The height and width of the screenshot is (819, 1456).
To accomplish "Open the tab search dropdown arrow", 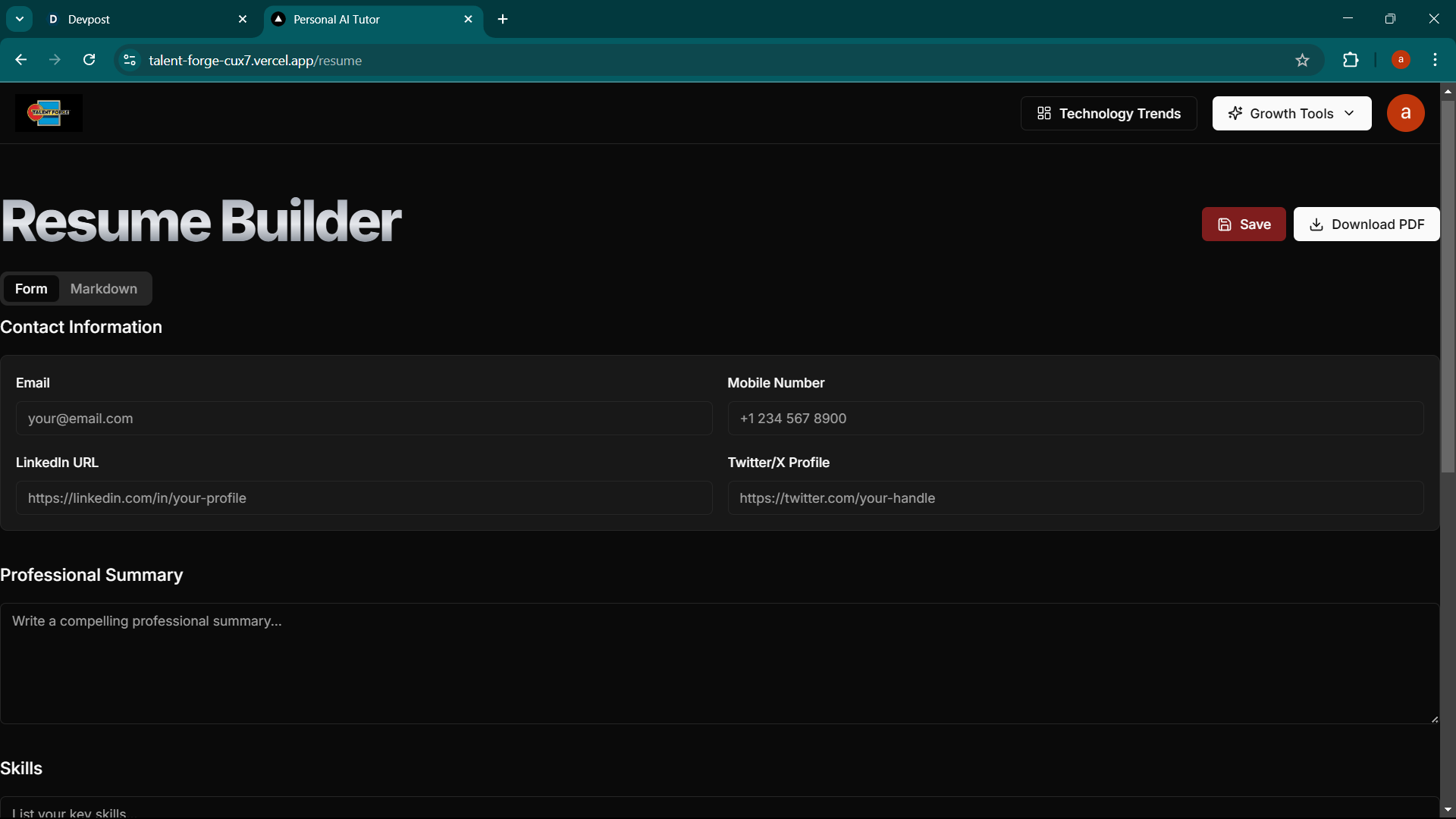I will [x=20, y=19].
